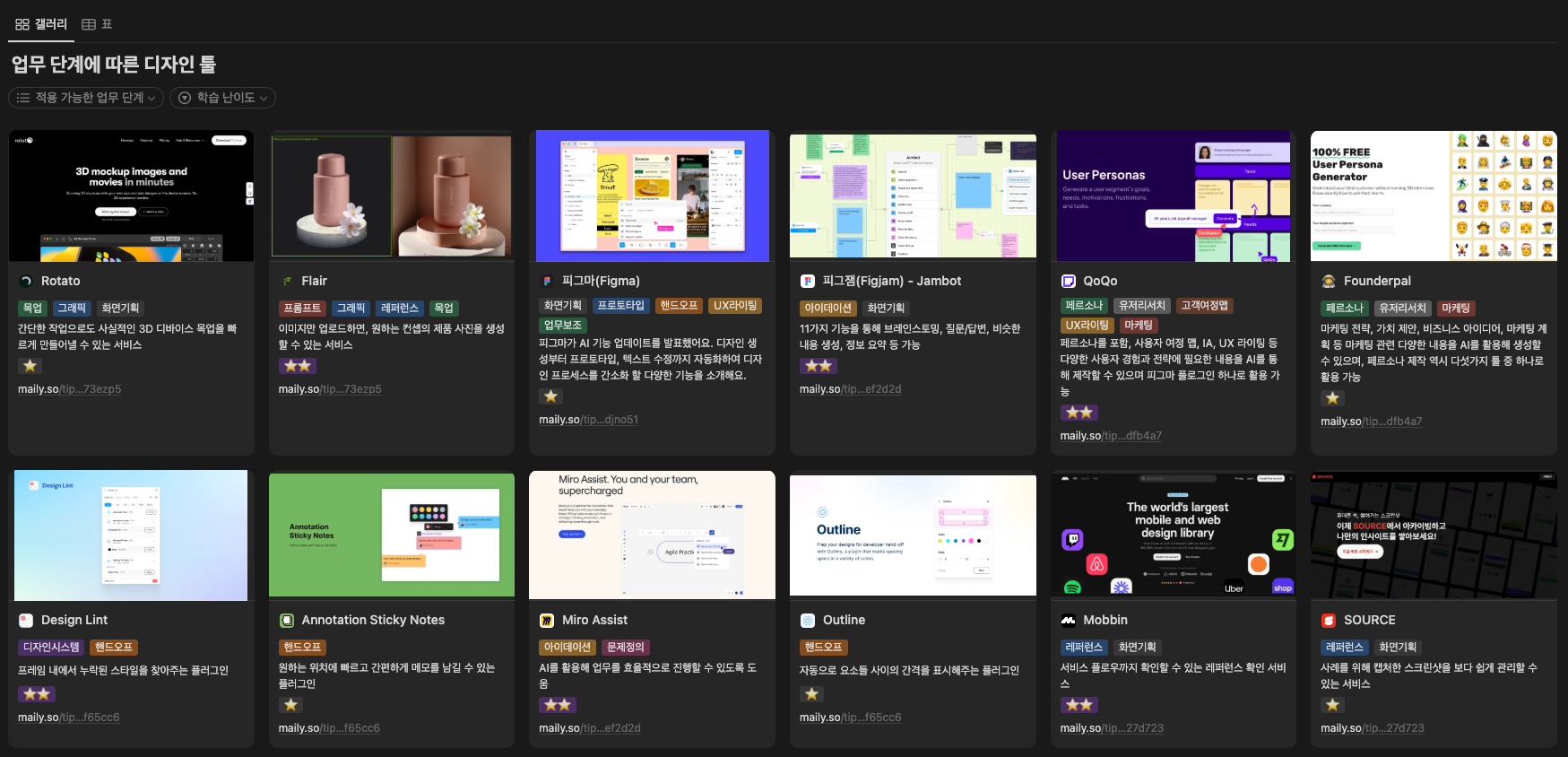
Task: Click the Design Lint icon
Action: pyautogui.click(x=26, y=620)
